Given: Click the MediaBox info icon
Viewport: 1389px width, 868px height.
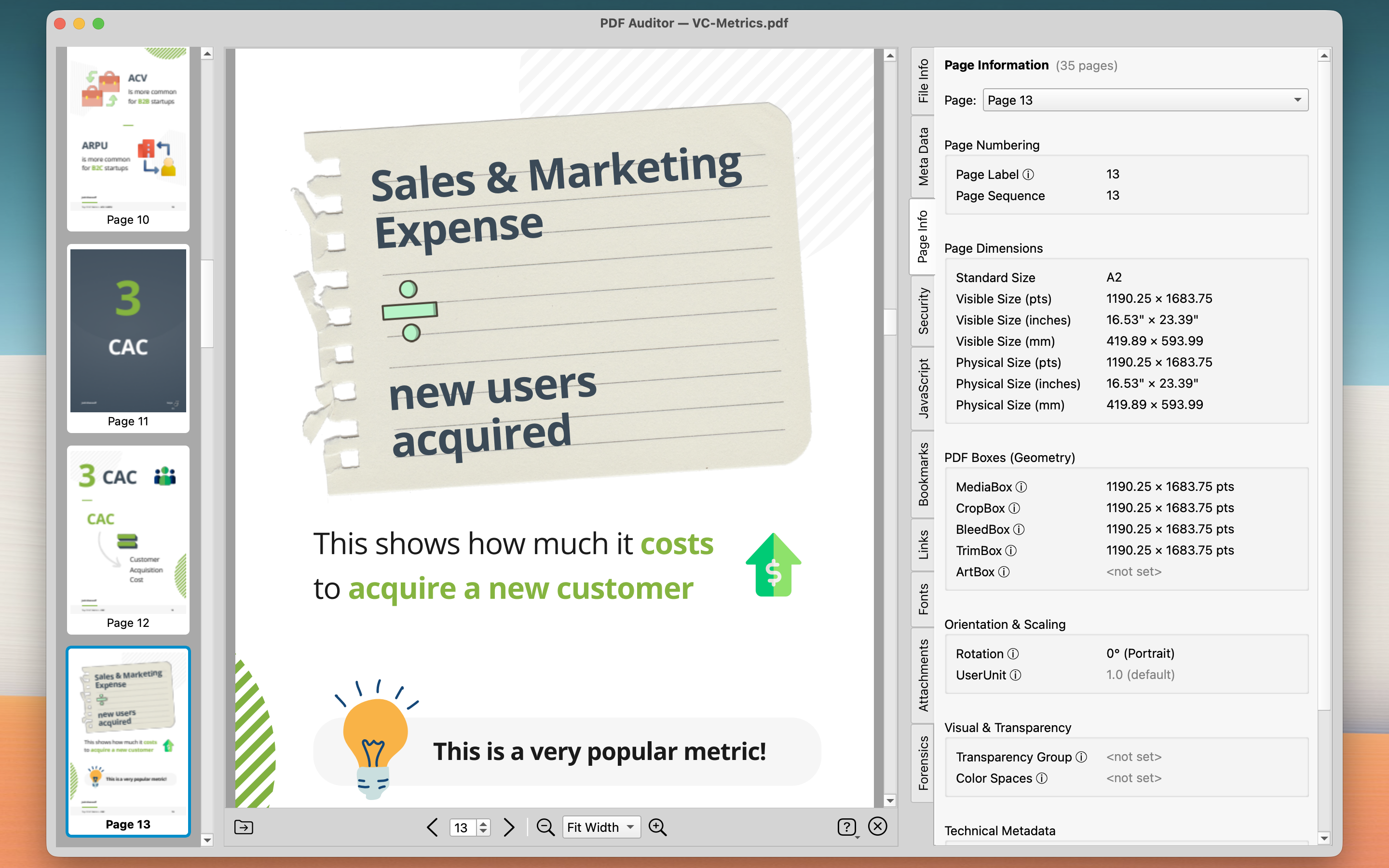Looking at the screenshot, I should [1021, 487].
